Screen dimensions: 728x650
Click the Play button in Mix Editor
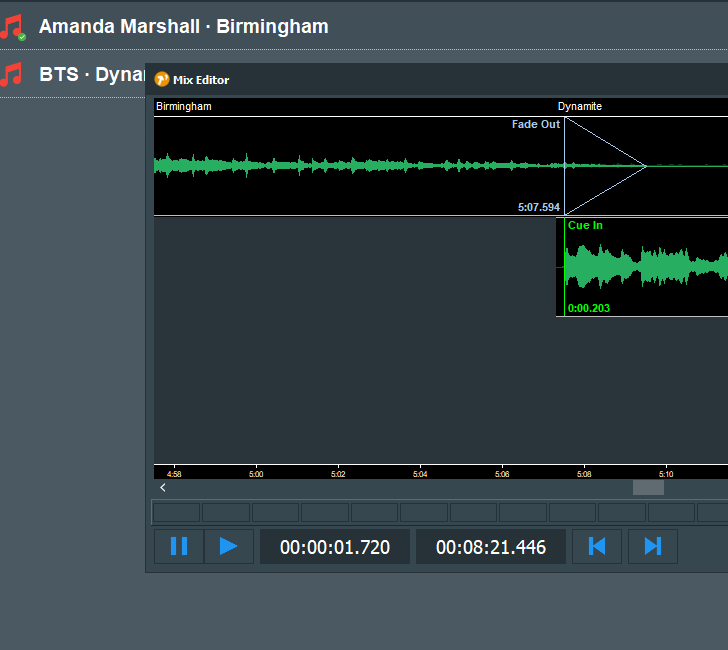[x=228, y=546]
